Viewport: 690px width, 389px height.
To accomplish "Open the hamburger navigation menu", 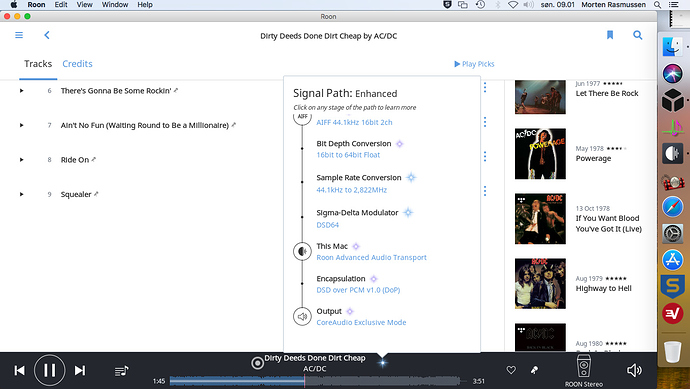I will point(19,35).
